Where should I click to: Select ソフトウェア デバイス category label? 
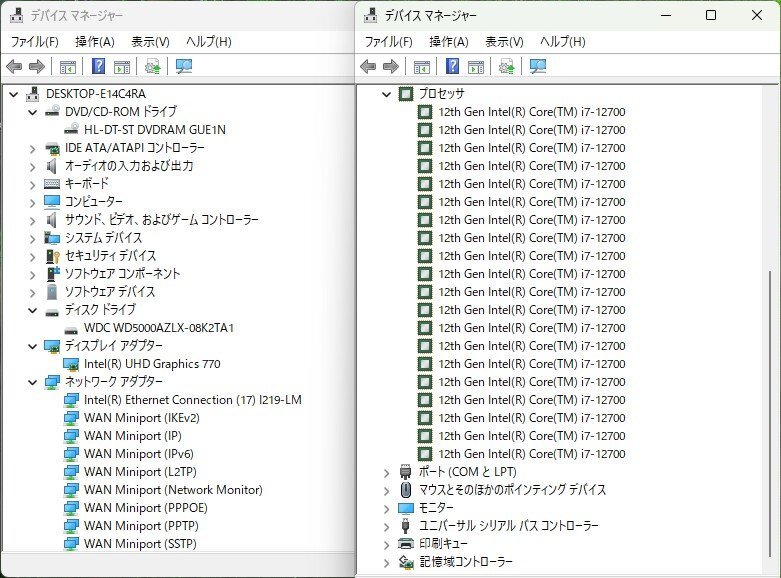click(110, 292)
